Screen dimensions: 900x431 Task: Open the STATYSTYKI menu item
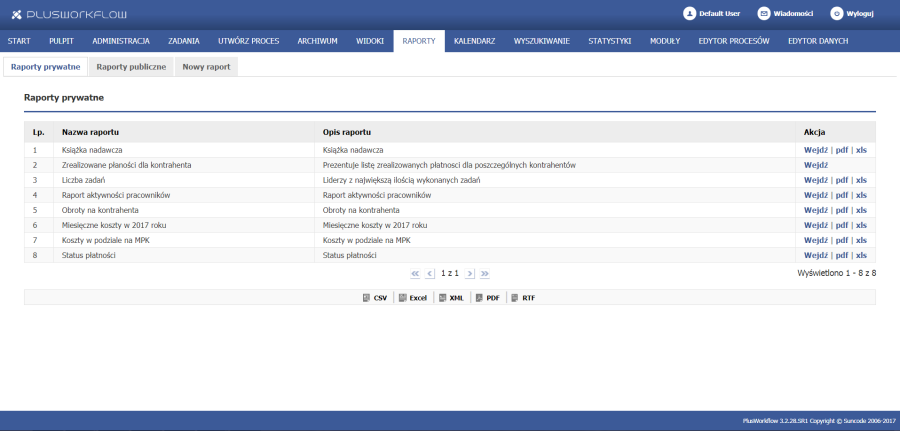click(609, 41)
